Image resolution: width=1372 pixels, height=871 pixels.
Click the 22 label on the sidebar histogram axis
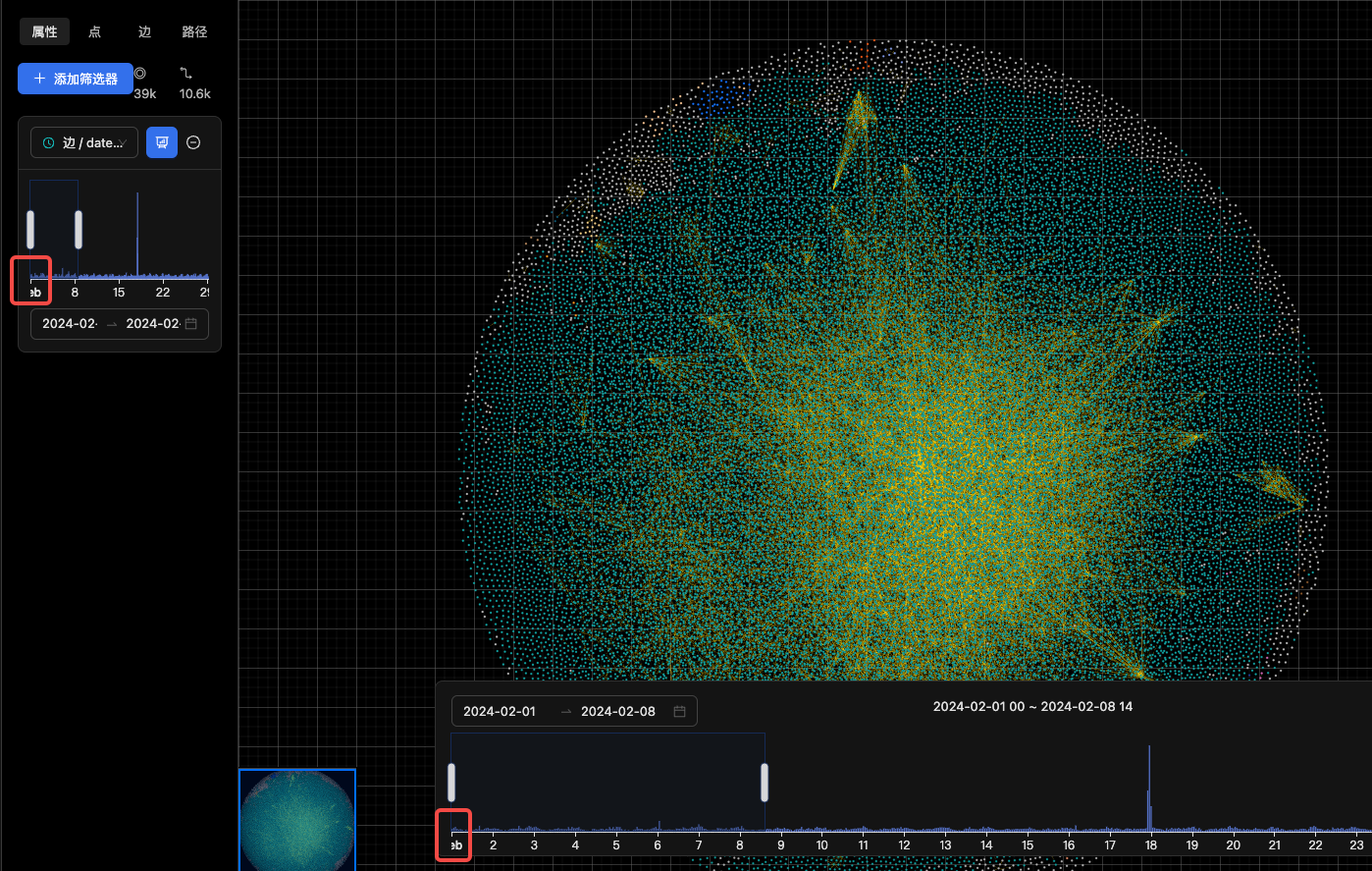click(163, 293)
